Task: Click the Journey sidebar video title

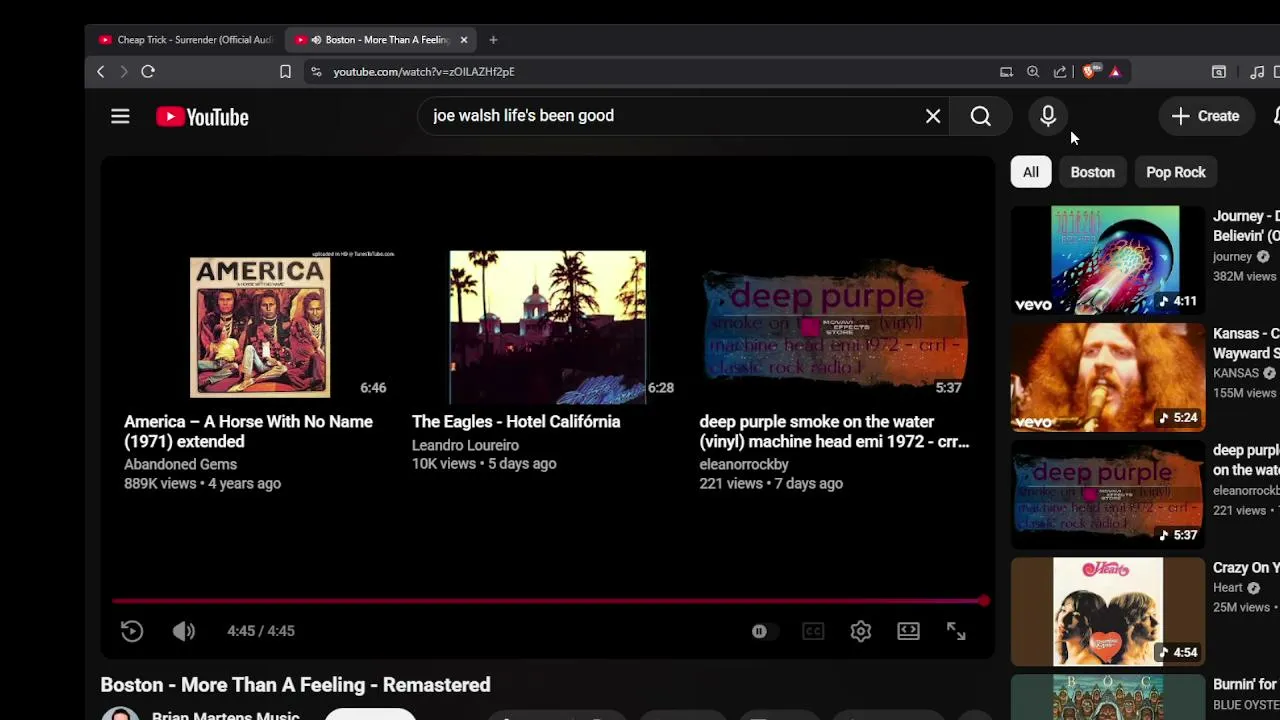Action: coord(1246,226)
